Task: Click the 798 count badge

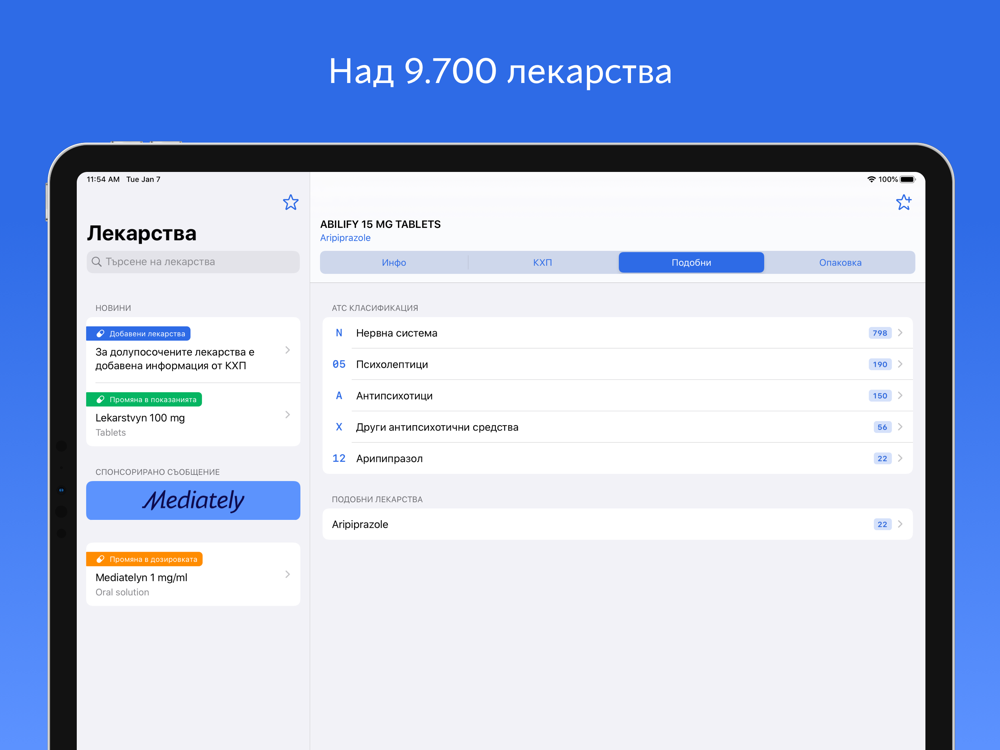Action: (x=880, y=333)
